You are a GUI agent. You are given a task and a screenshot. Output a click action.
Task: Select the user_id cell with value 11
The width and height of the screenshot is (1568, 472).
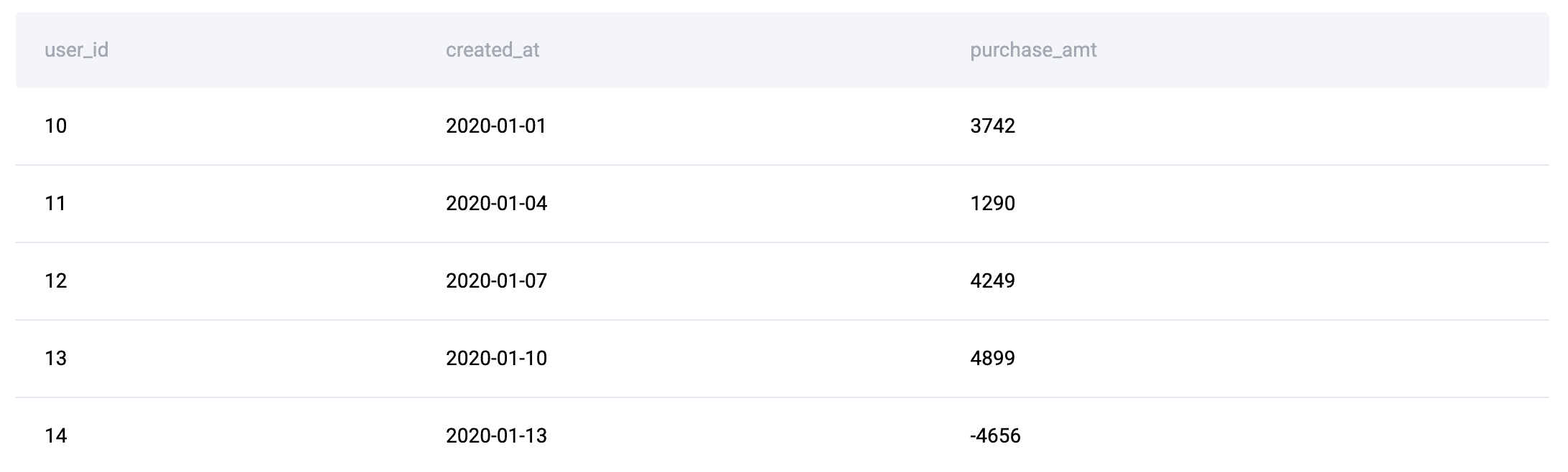pyautogui.click(x=55, y=204)
